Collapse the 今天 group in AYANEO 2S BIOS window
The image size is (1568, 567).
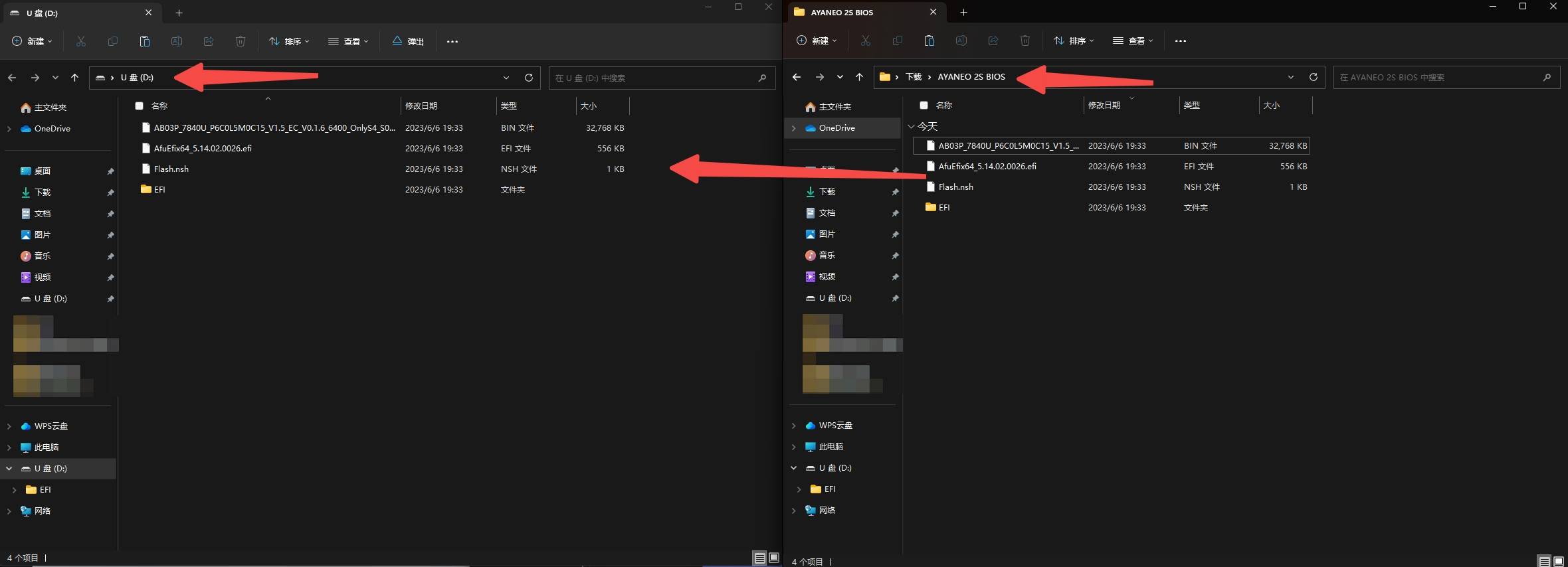point(912,126)
